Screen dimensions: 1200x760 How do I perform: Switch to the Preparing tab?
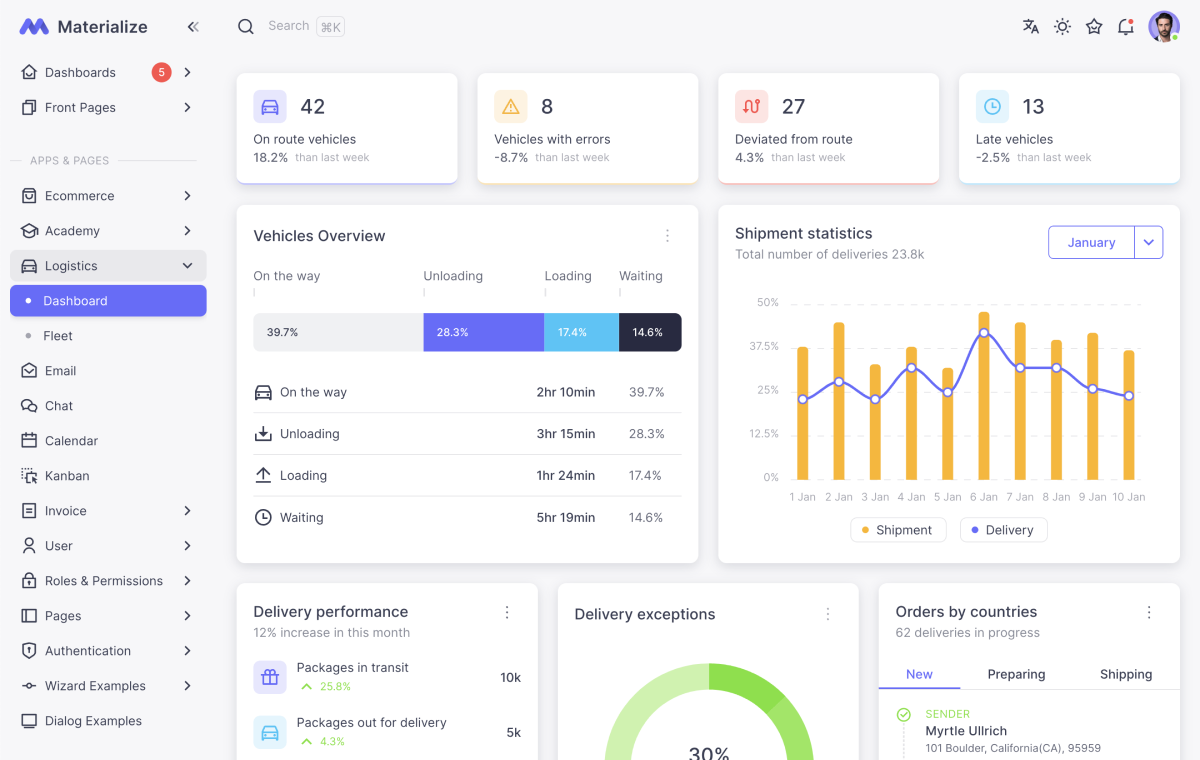pos(1016,674)
